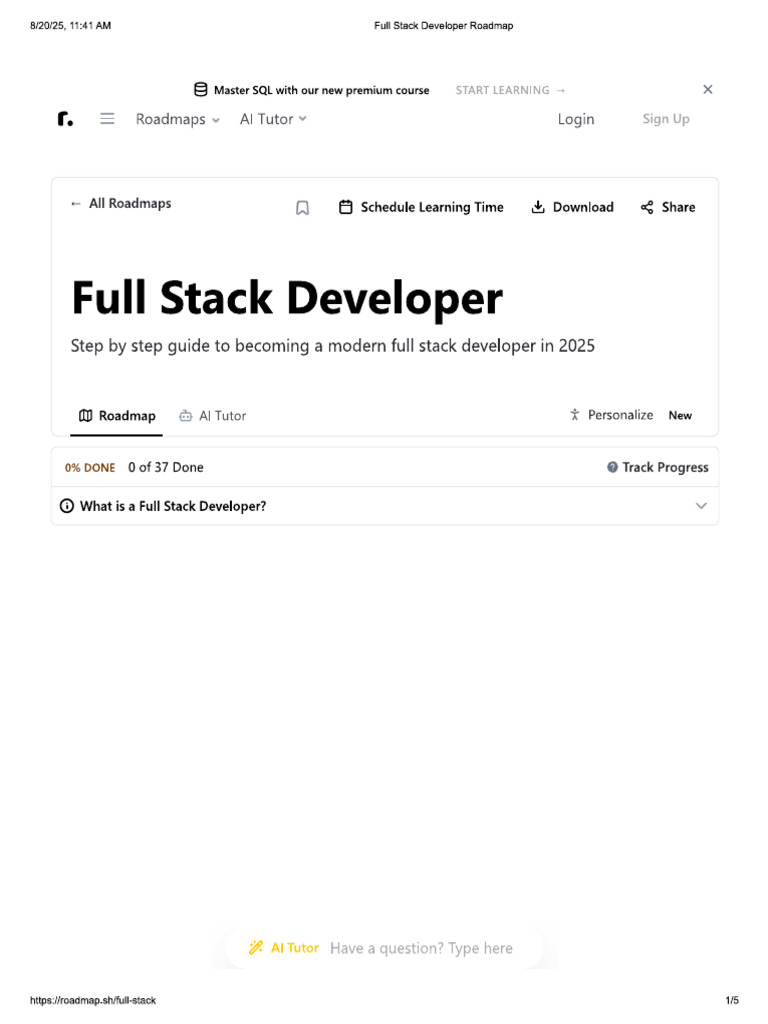Viewport: 768px width, 1024px height.
Task: Click the database icon in the banner
Action: coord(201,90)
